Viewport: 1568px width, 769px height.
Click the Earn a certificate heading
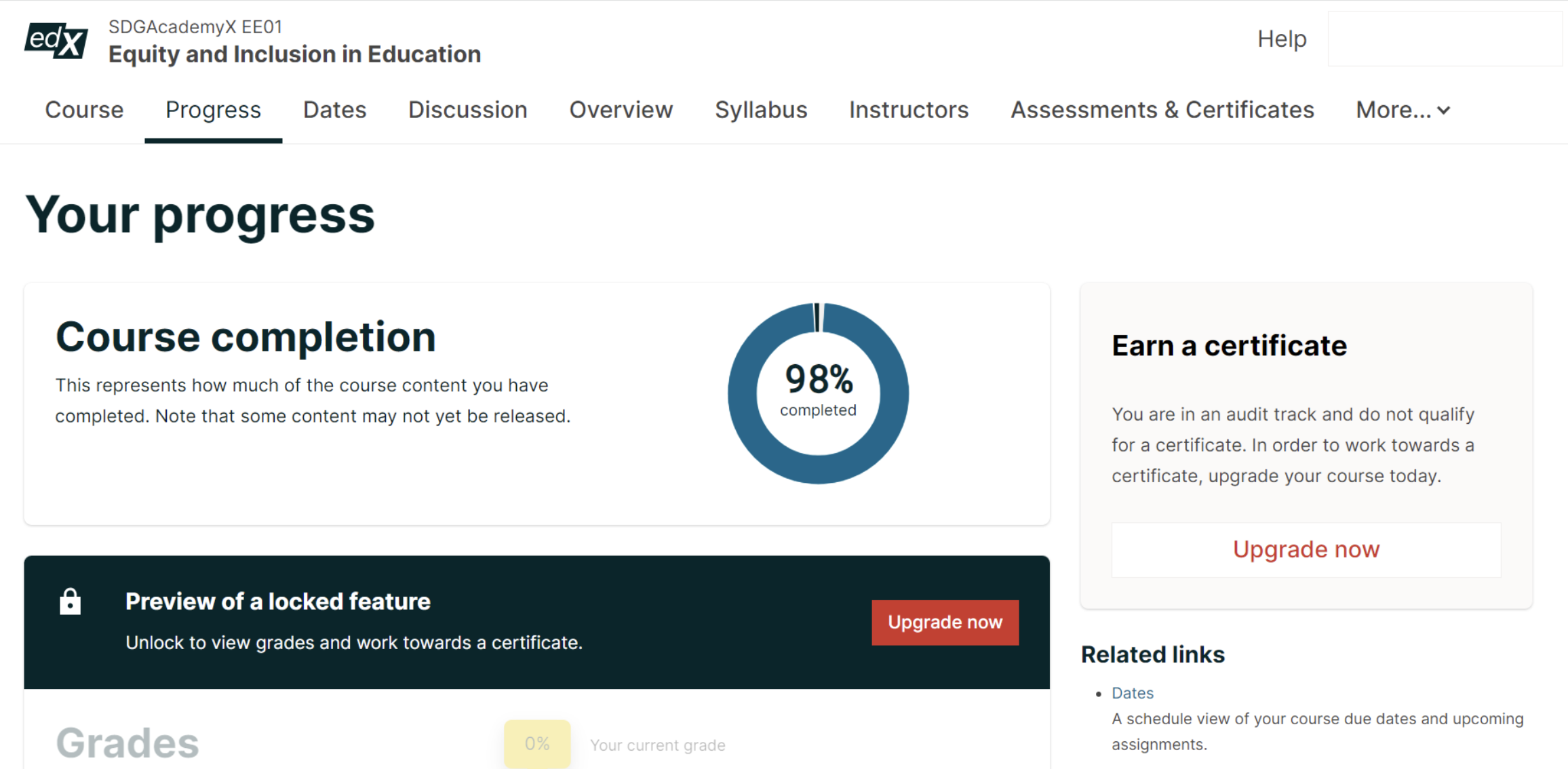click(x=1229, y=346)
